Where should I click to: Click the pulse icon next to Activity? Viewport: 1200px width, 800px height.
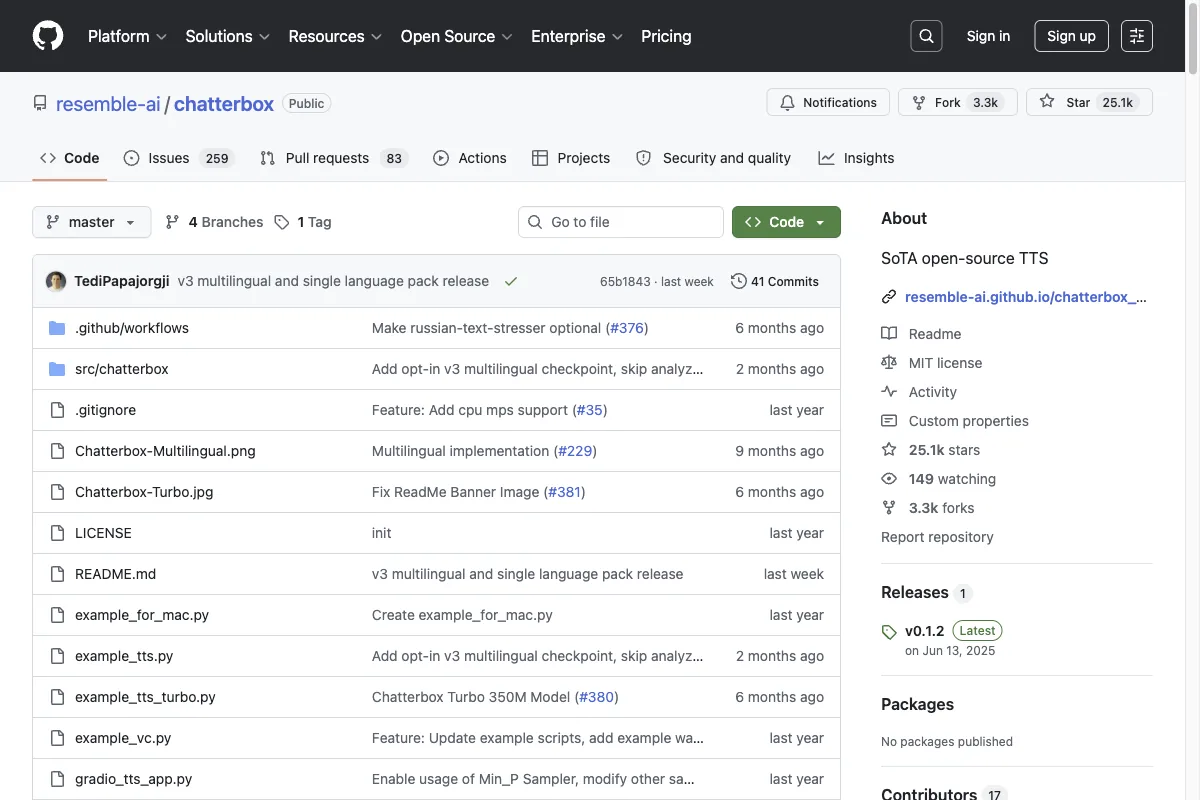(x=889, y=392)
